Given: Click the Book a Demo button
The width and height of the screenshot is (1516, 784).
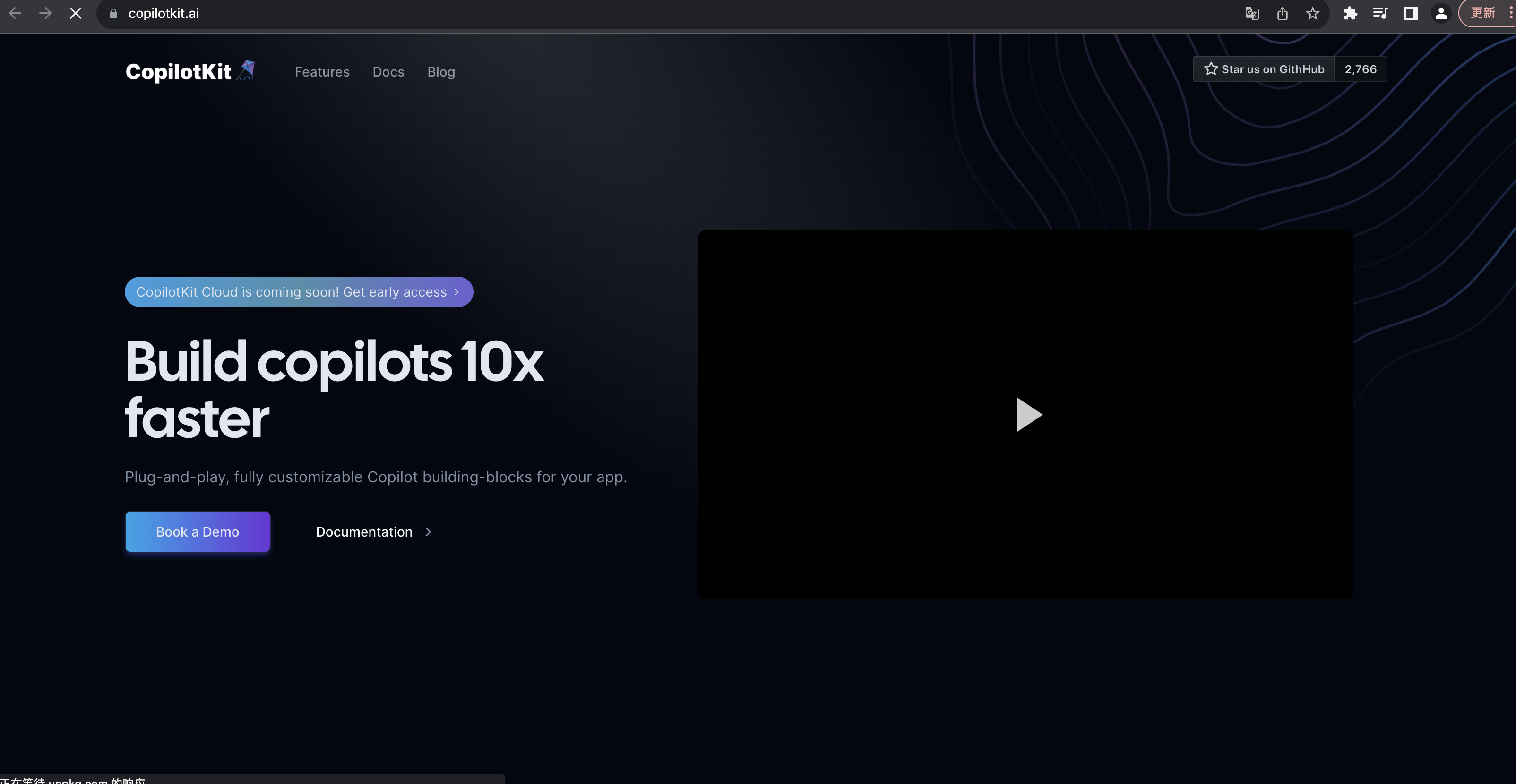Looking at the screenshot, I should pyautogui.click(x=197, y=532).
